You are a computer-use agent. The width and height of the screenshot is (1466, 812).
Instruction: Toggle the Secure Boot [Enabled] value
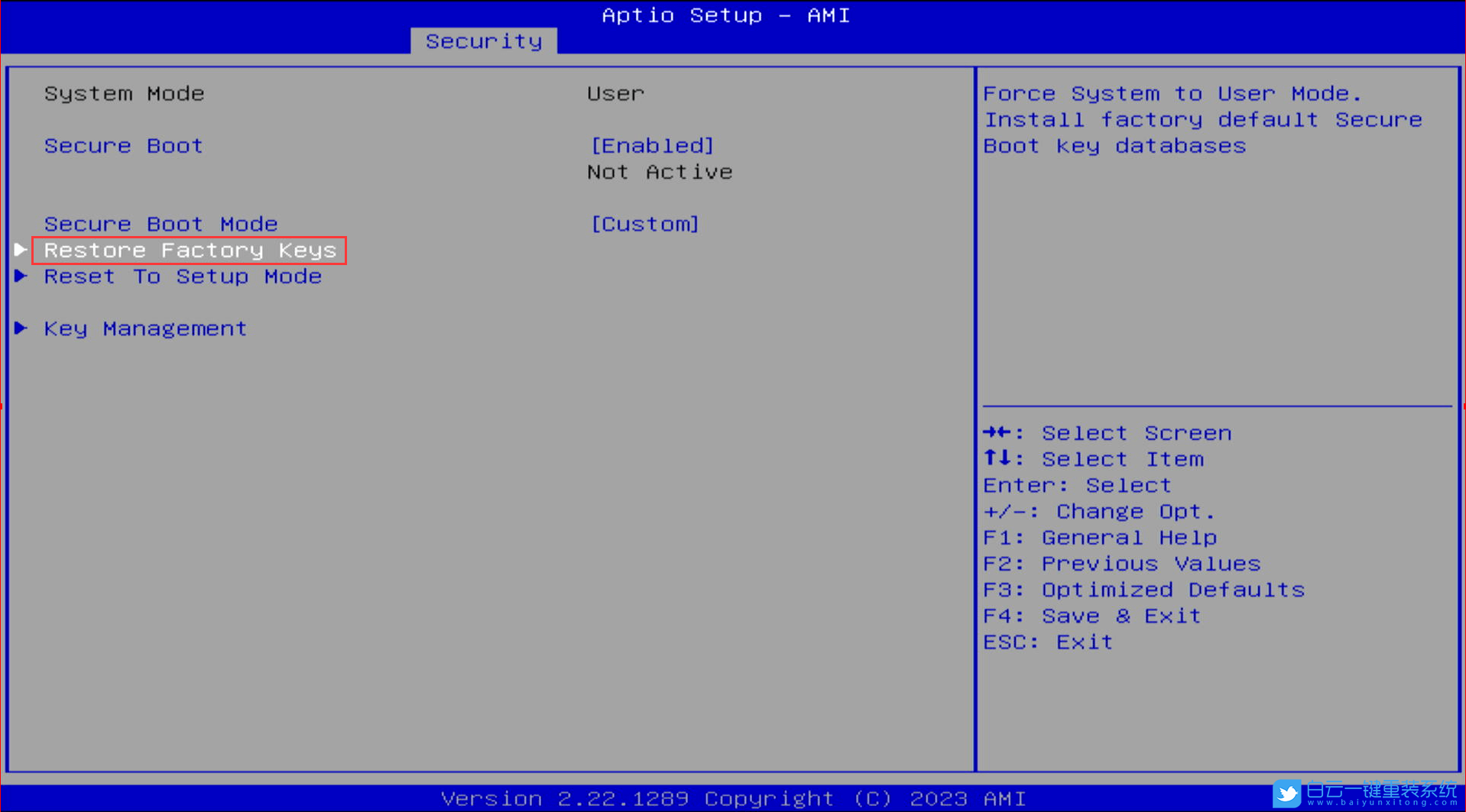click(x=652, y=145)
